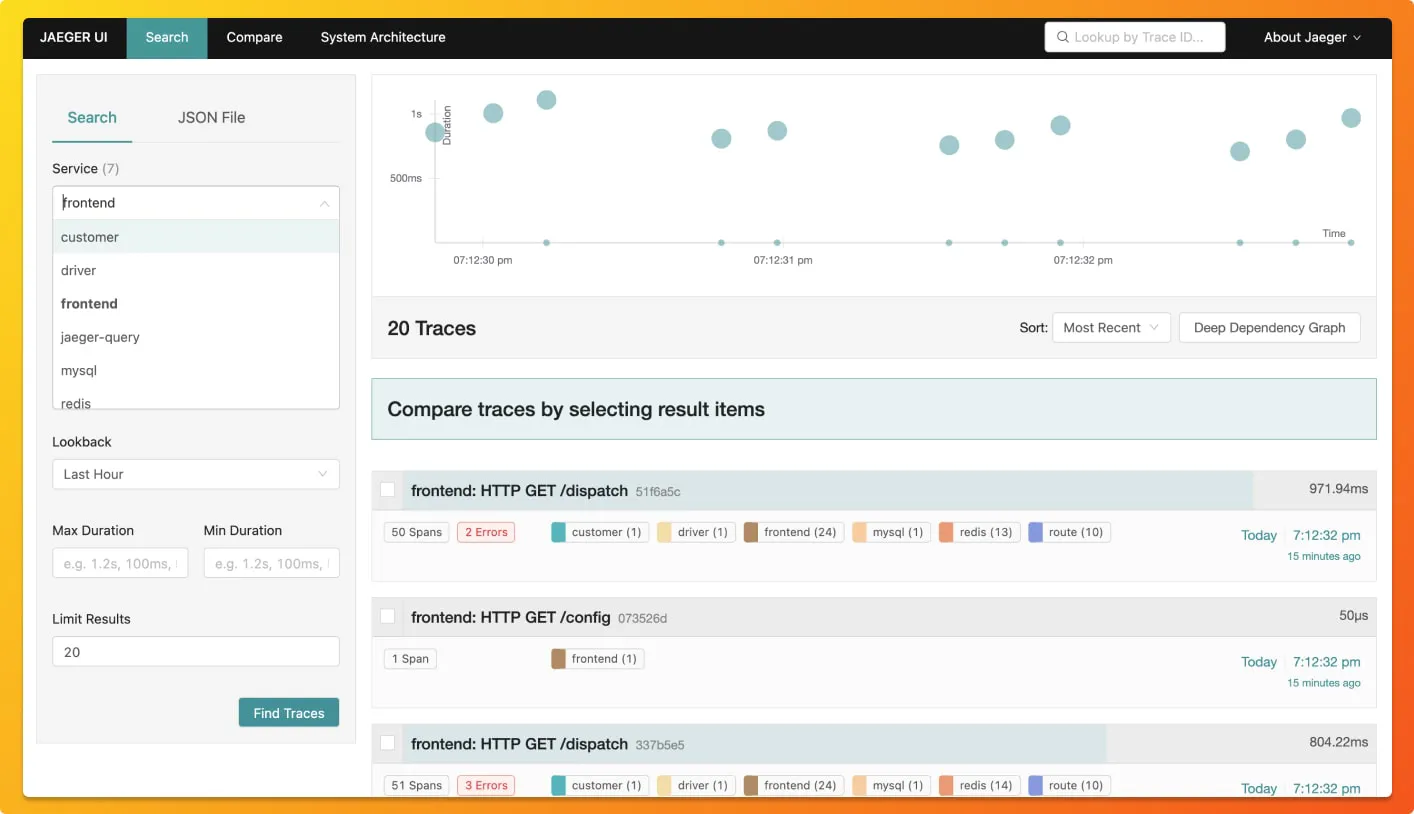
Task: Switch to the JSON File tab
Action: coord(211,117)
